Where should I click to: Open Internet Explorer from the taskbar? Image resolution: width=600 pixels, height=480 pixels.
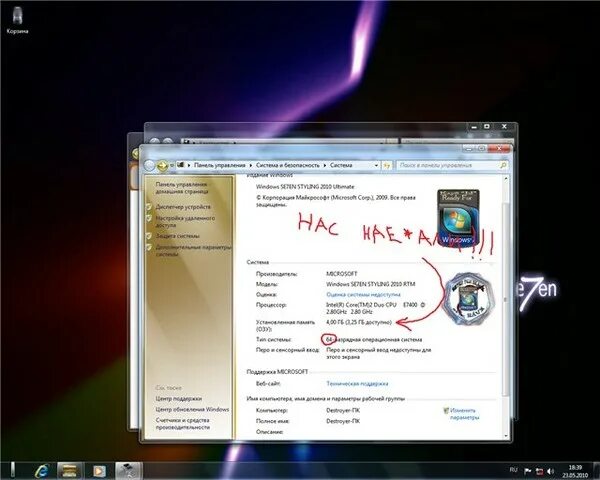click(x=42, y=470)
